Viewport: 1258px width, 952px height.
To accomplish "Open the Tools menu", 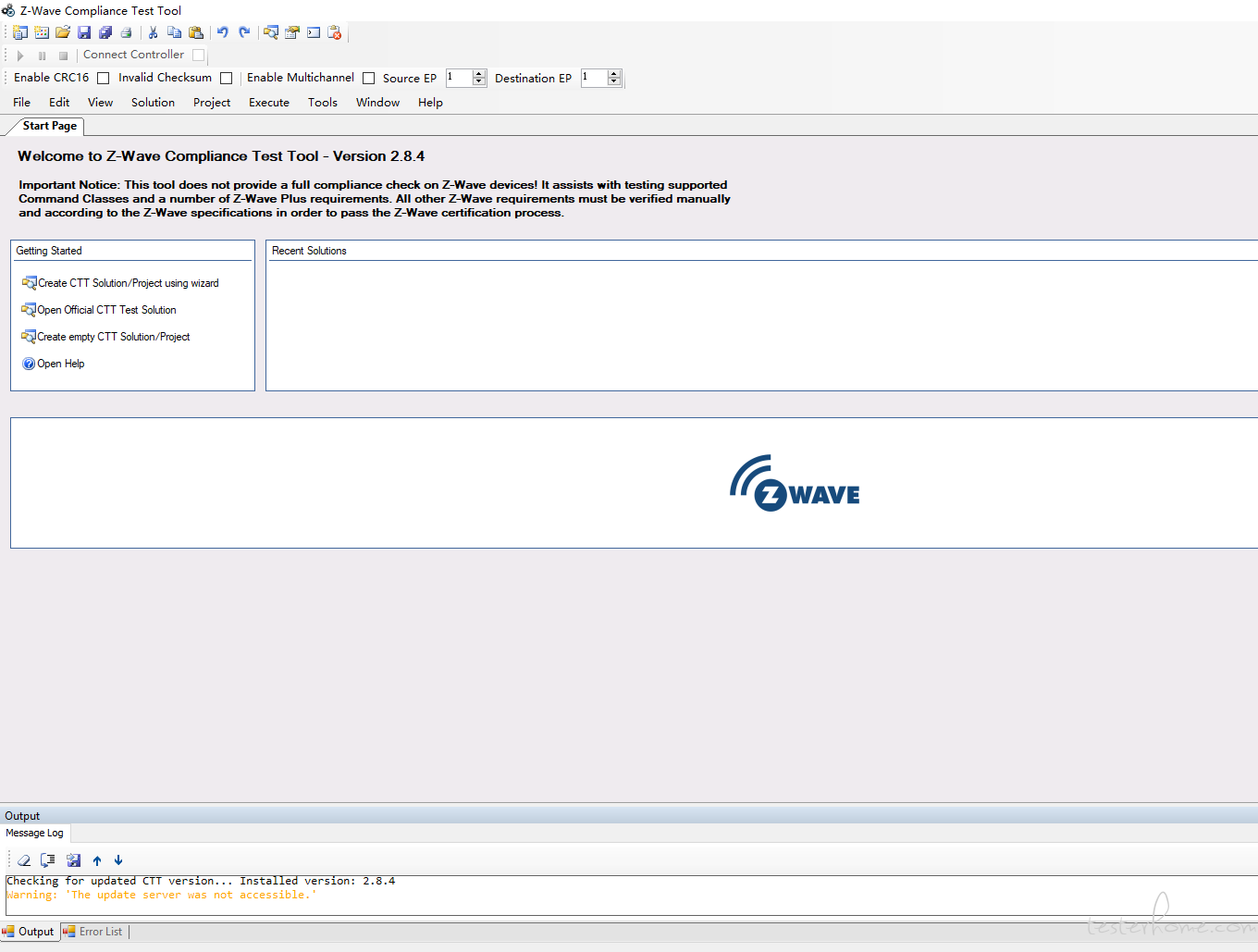I will click(323, 103).
